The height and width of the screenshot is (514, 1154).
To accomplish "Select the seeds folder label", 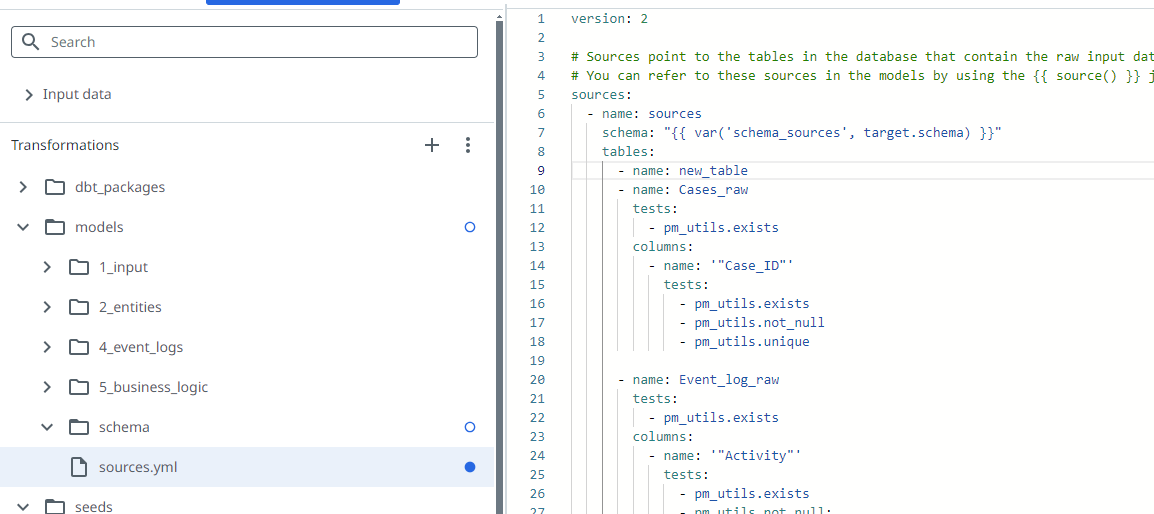I will tap(94, 506).
